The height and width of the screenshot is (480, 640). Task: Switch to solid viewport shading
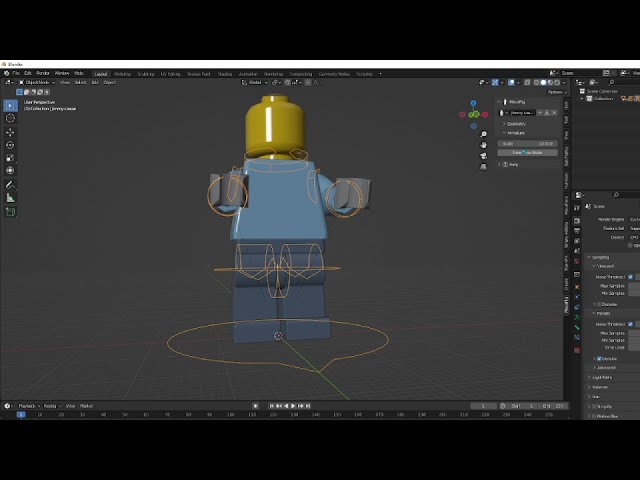coord(543,82)
